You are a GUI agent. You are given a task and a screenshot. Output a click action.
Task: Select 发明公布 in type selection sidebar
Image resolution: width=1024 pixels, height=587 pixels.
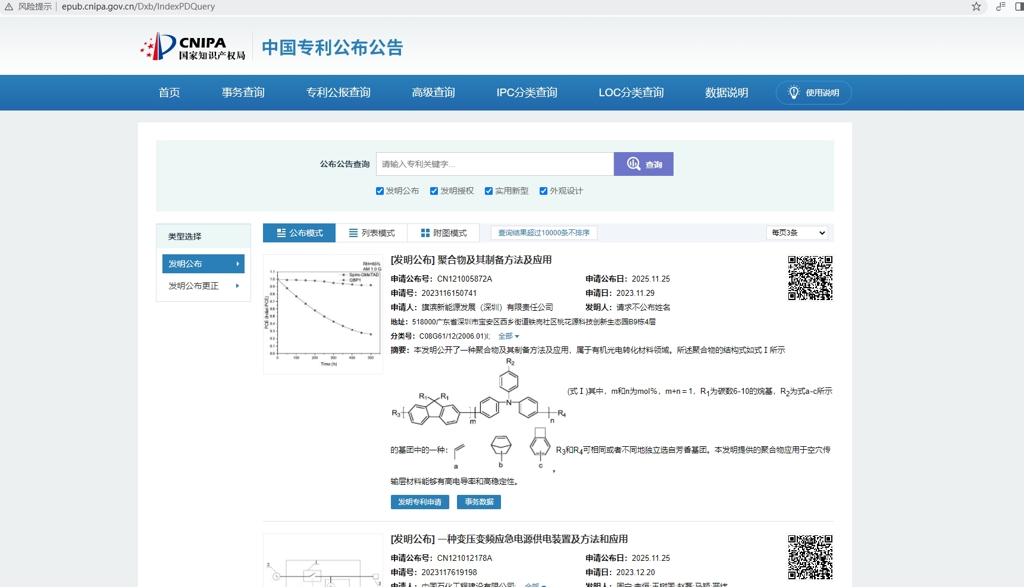tap(203, 264)
